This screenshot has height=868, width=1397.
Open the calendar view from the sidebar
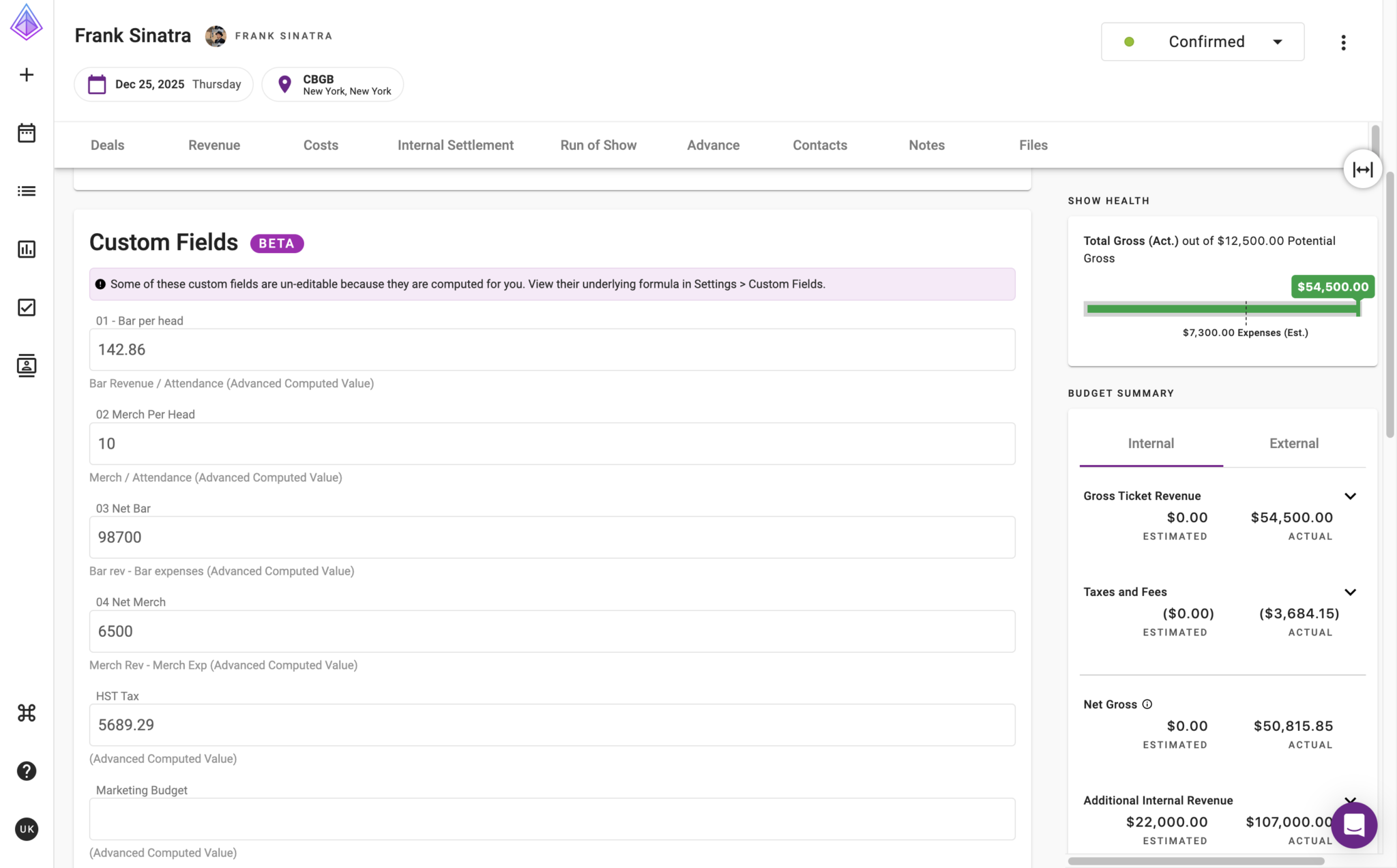click(26, 133)
